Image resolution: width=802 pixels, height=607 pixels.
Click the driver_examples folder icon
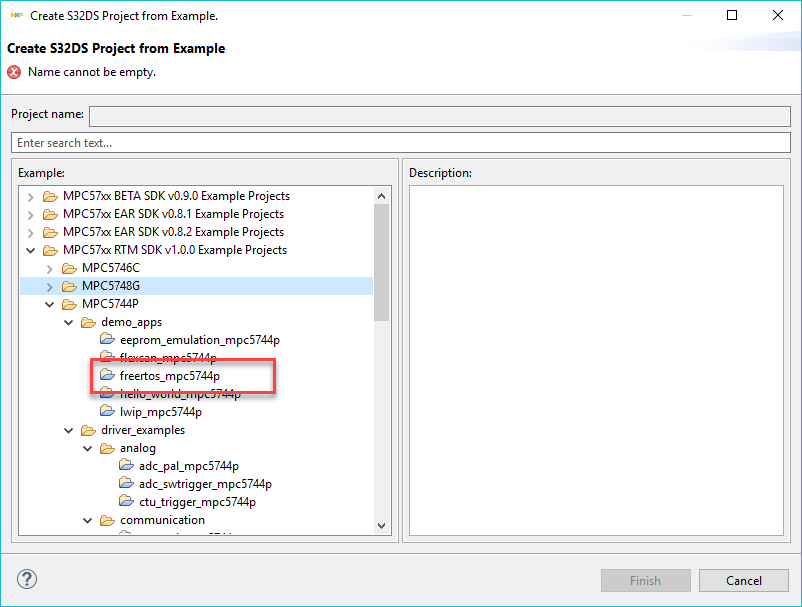88,430
